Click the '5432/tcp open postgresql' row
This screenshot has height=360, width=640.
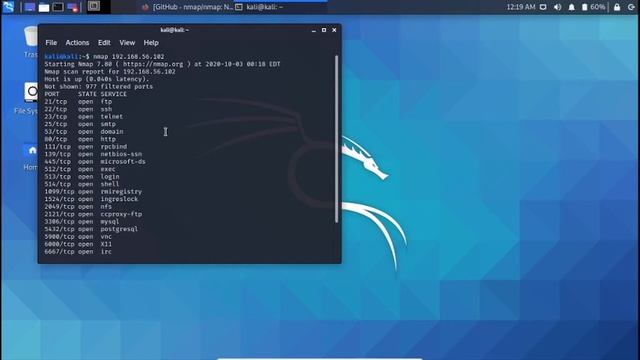click(x=91, y=229)
